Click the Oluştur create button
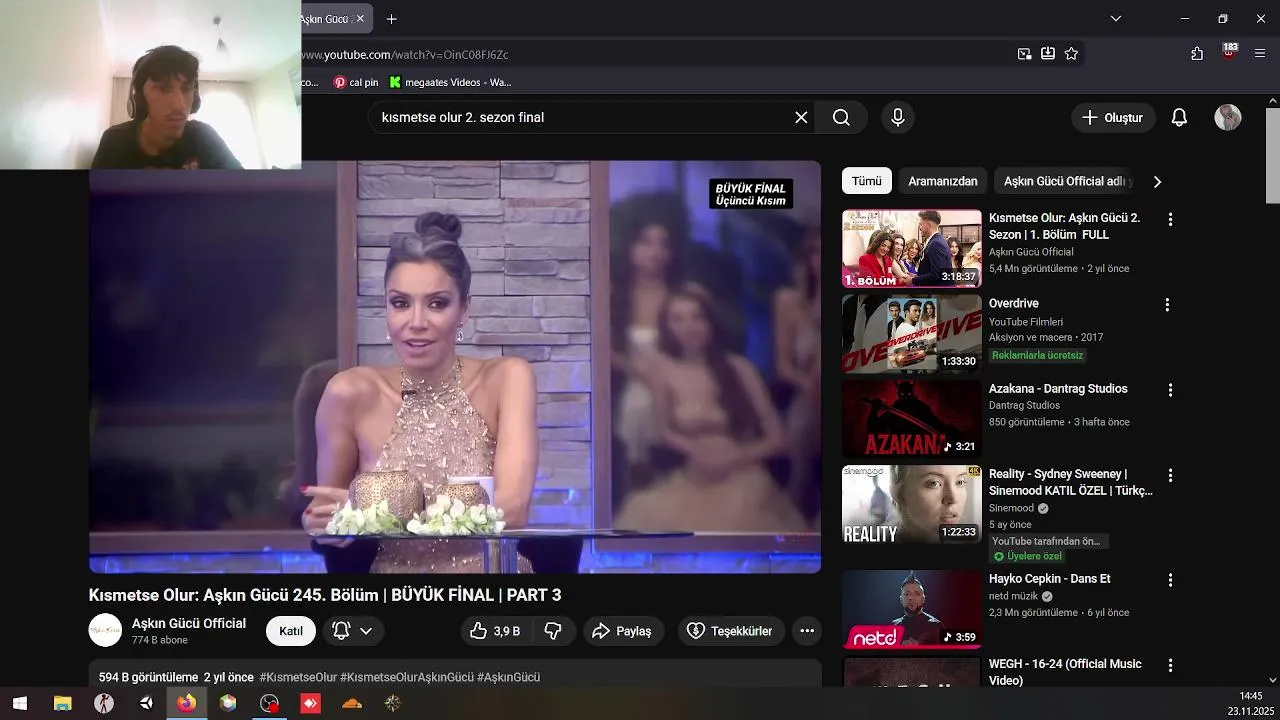 click(1112, 118)
